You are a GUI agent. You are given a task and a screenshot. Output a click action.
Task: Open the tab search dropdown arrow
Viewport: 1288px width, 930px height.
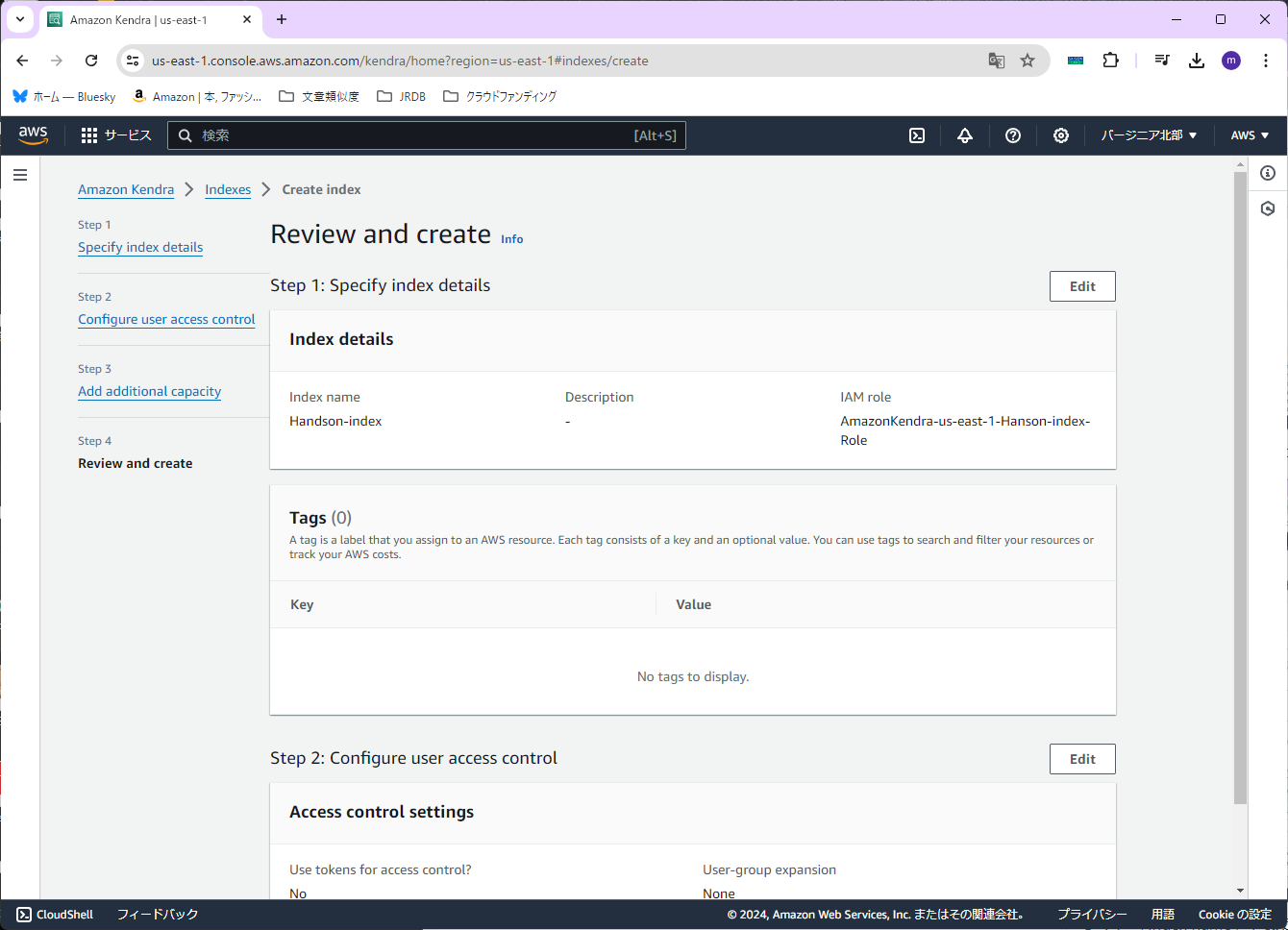pos(19,19)
